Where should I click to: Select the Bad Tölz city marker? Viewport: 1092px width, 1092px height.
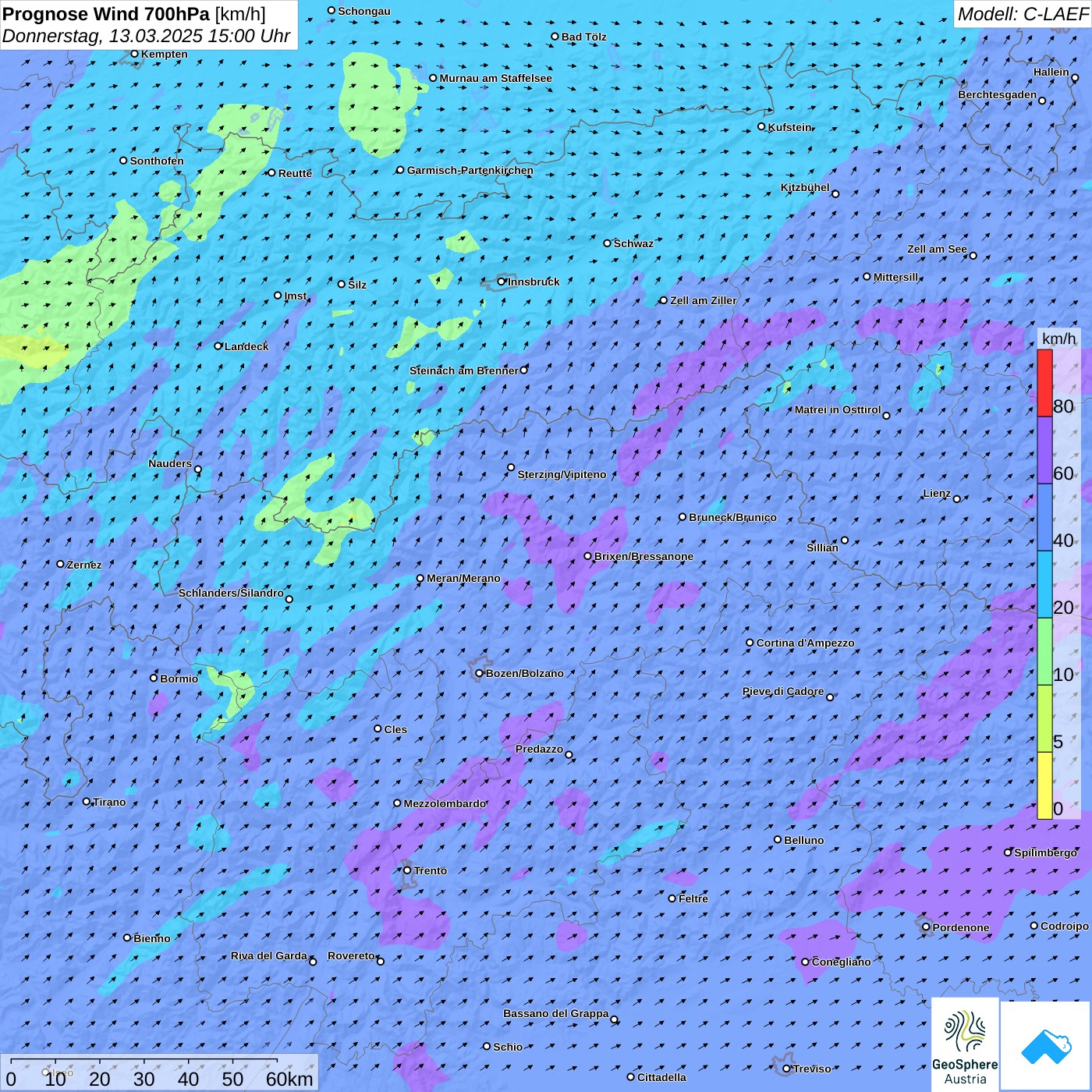pyautogui.click(x=555, y=37)
